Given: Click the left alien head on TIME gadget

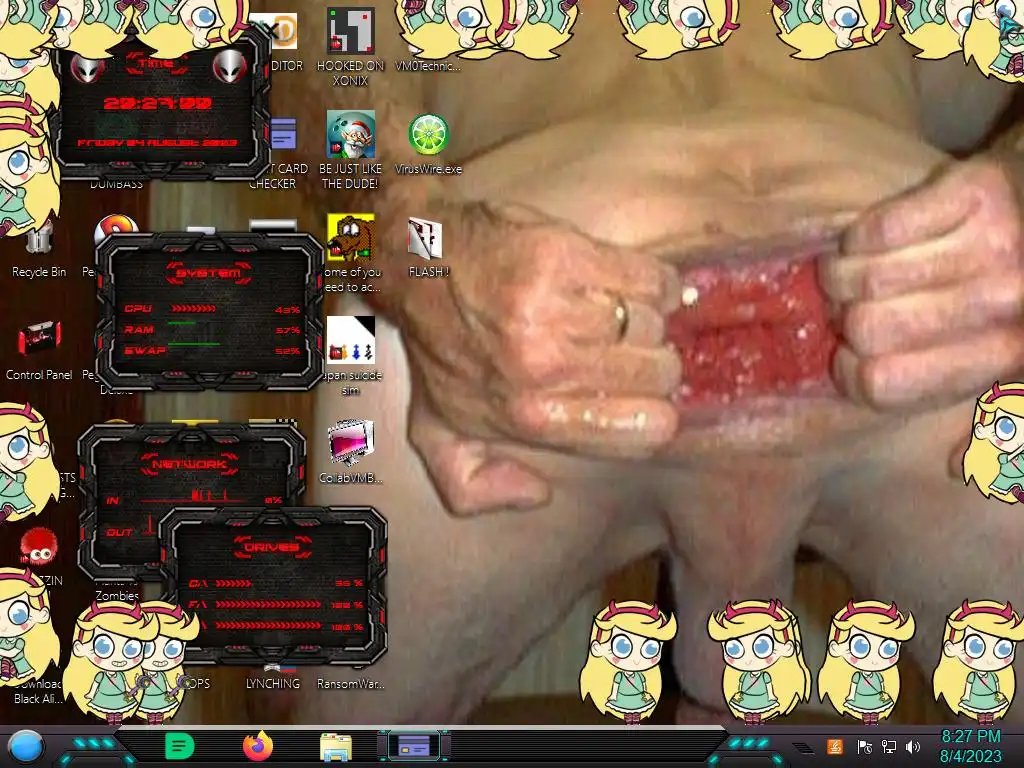Looking at the screenshot, I should click(88, 68).
